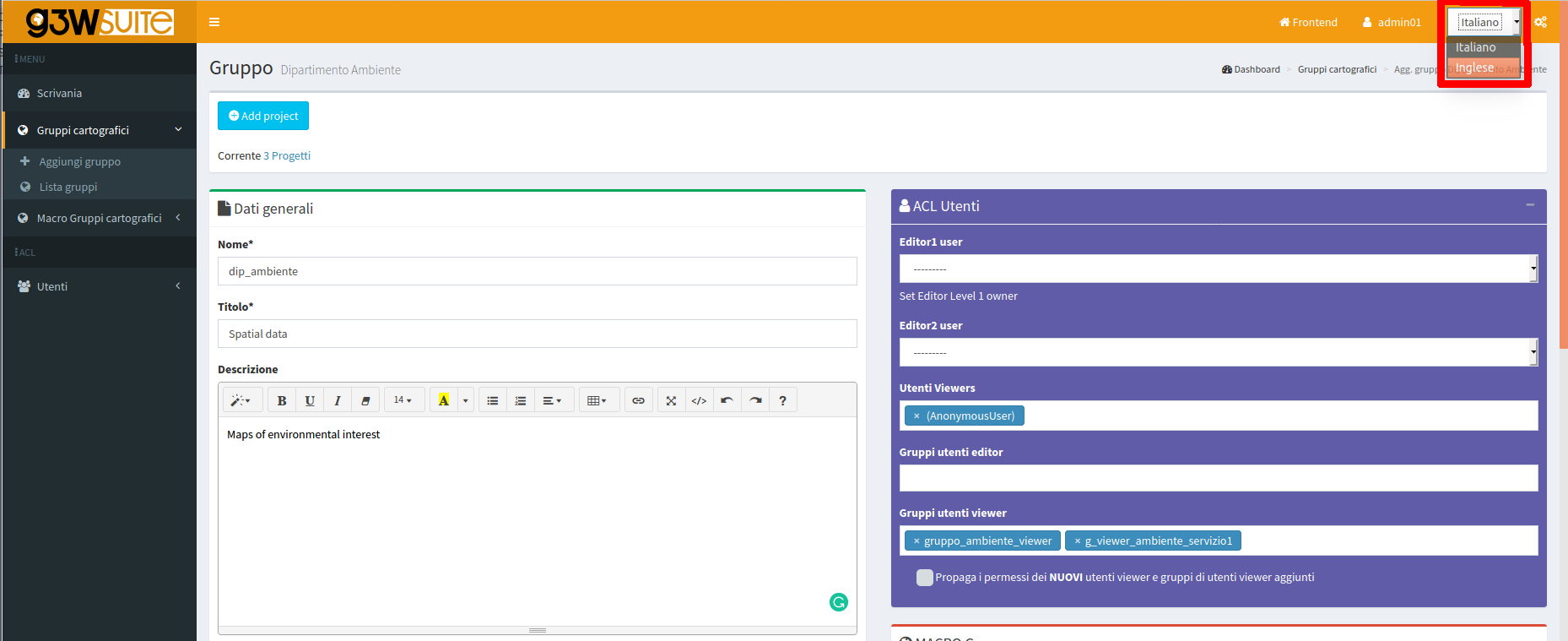
Task: Remove the gruppo_ambiente_viewer tag
Action: coord(916,541)
